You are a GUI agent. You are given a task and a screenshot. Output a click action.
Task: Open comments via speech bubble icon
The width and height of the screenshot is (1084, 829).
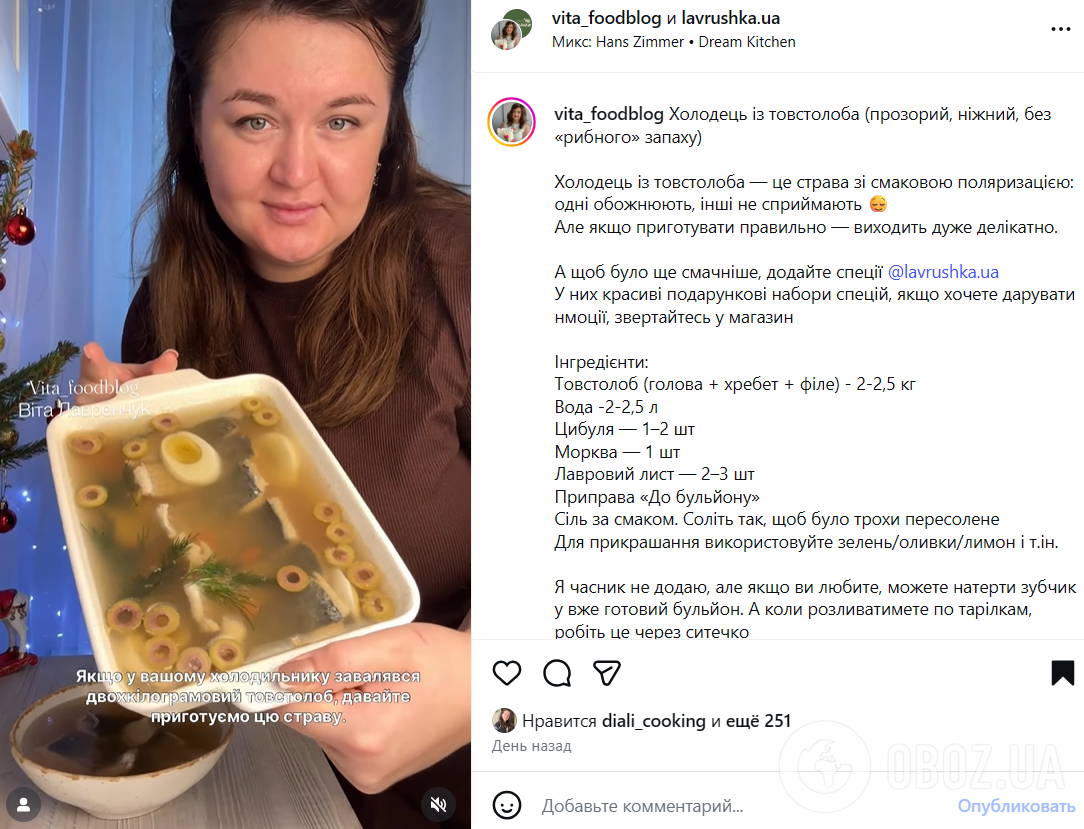click(557, 673)
